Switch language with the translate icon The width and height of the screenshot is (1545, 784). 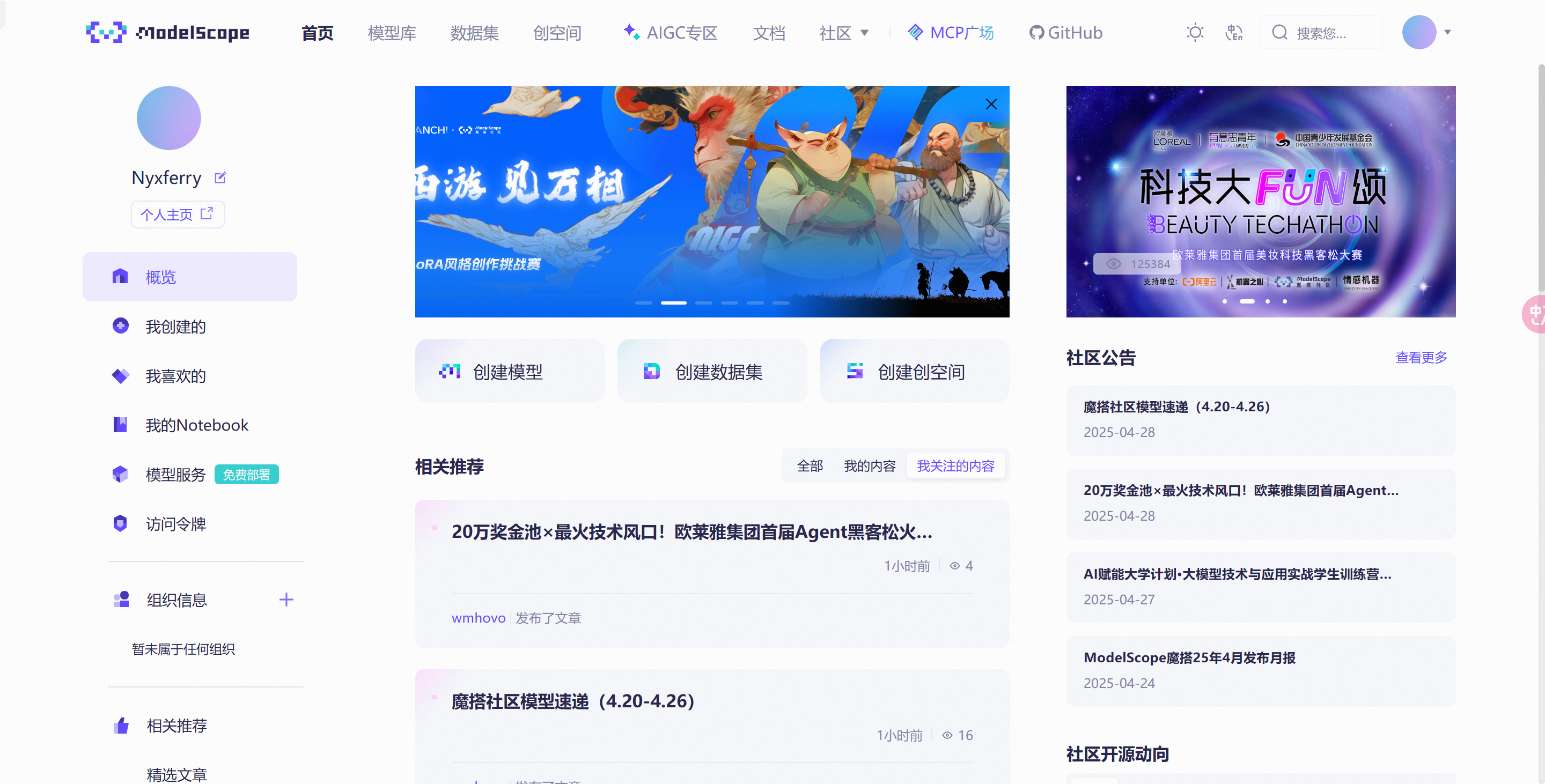click(x=1233, y=32)
